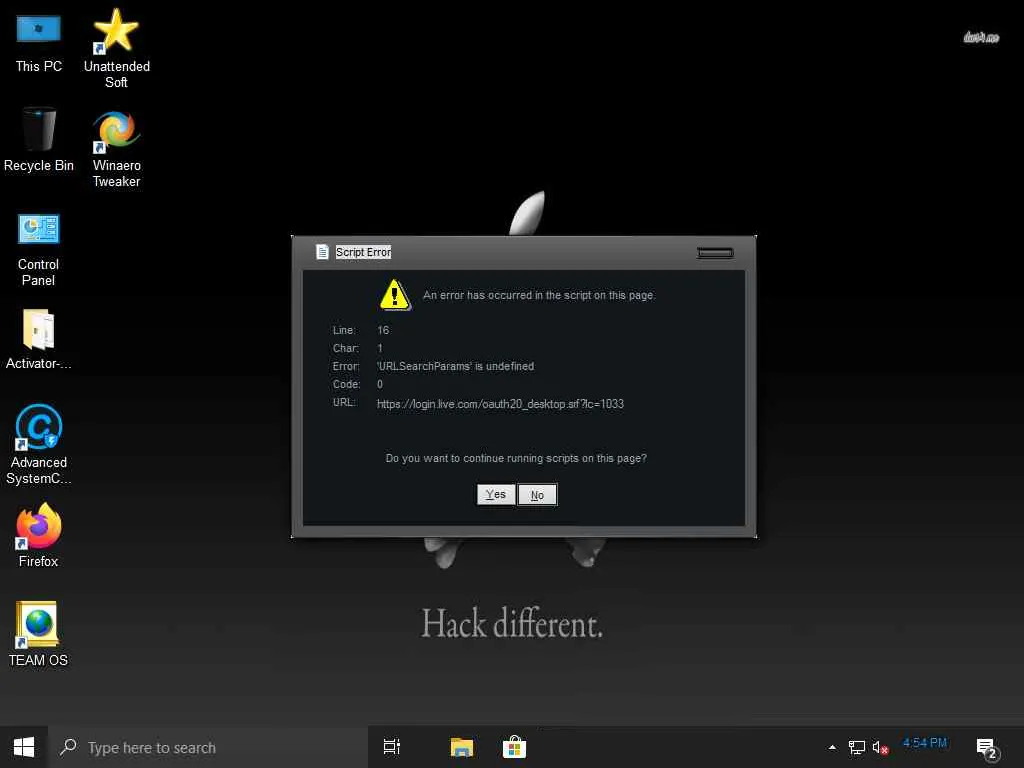Click the line number value 16

[x=383, y=330]
